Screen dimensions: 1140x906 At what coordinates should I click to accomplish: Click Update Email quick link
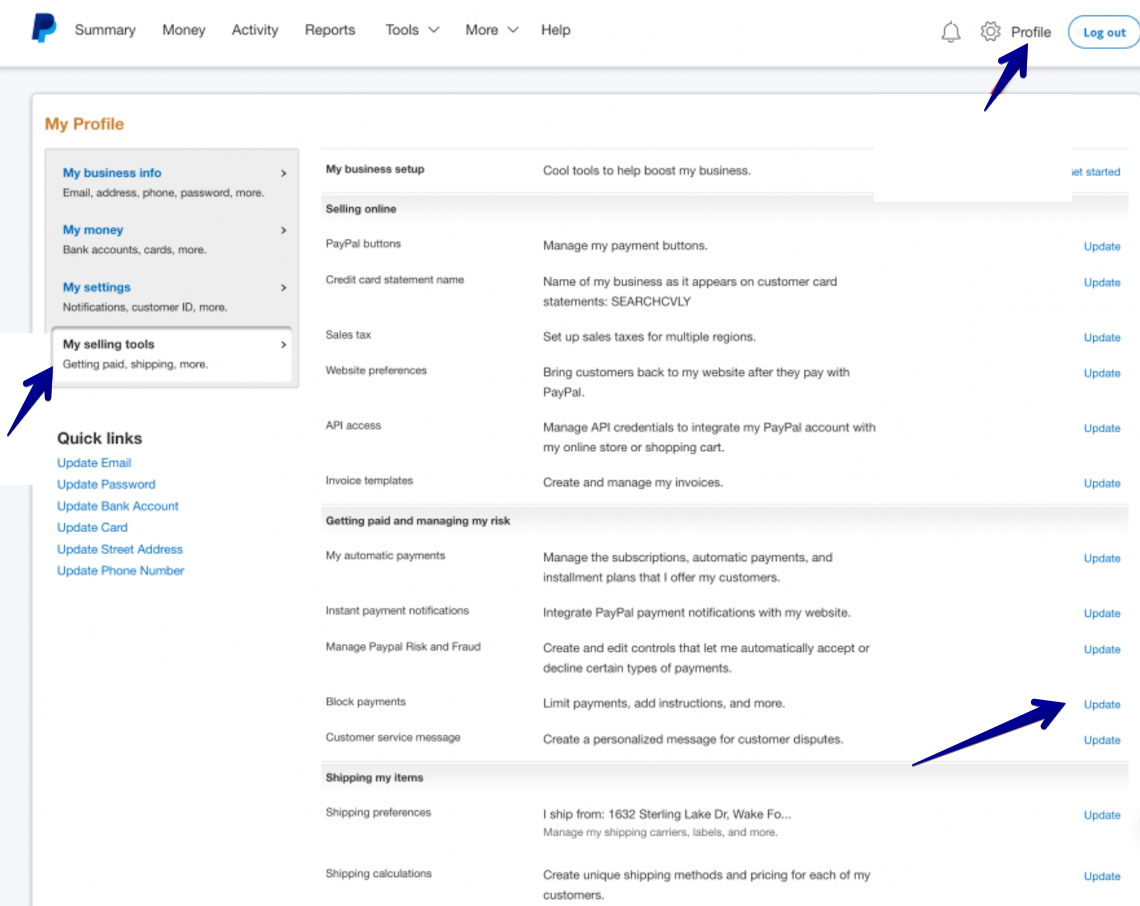94,463
